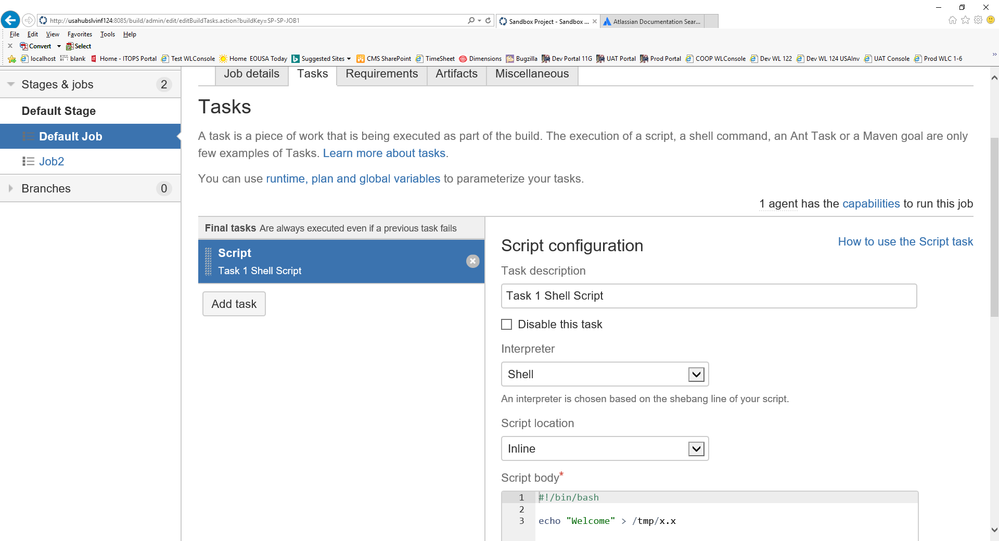Open CMS SharePoint bookmark
Viewport: 999px width, 541px height.
pyautogui.click(x=384, y=59)
